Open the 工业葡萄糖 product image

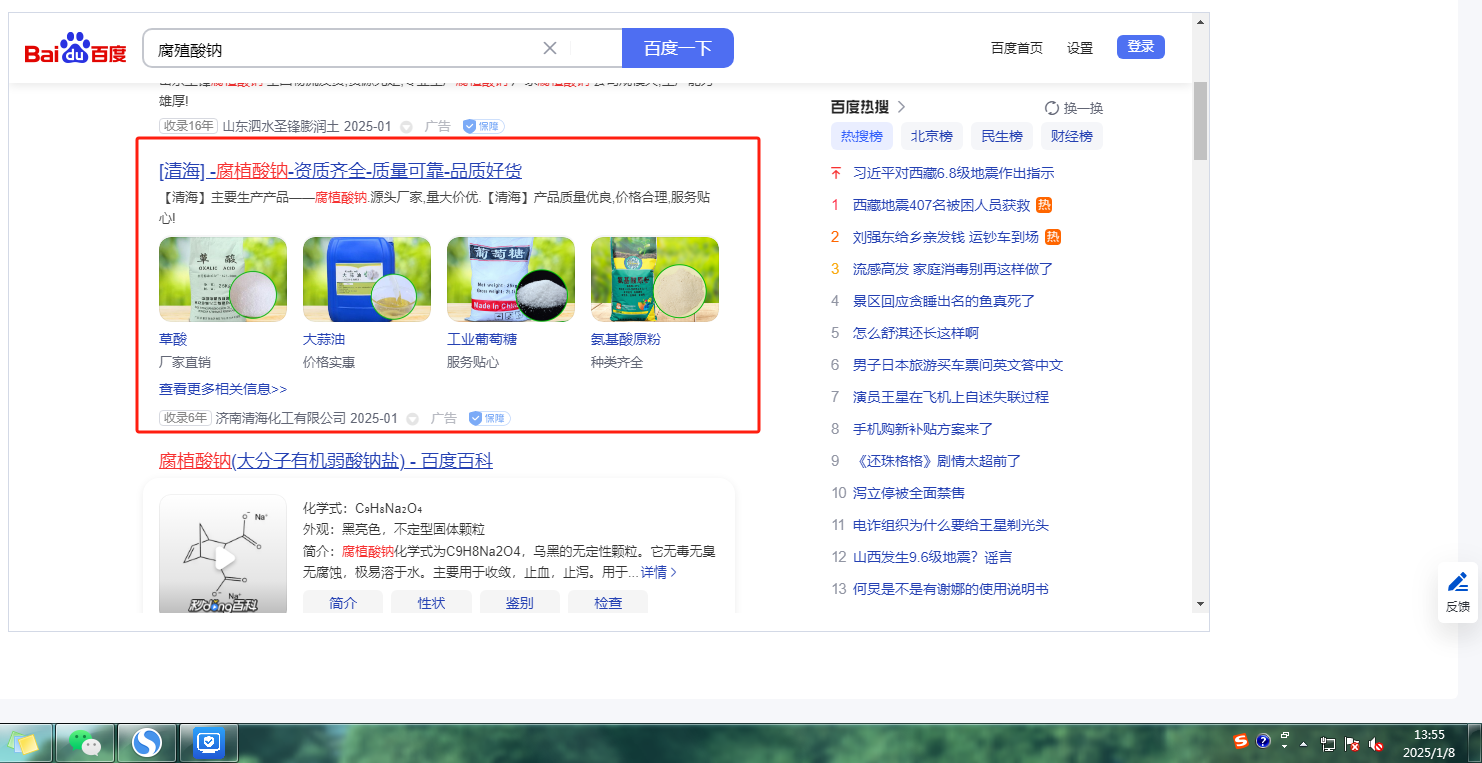[511, 279]
